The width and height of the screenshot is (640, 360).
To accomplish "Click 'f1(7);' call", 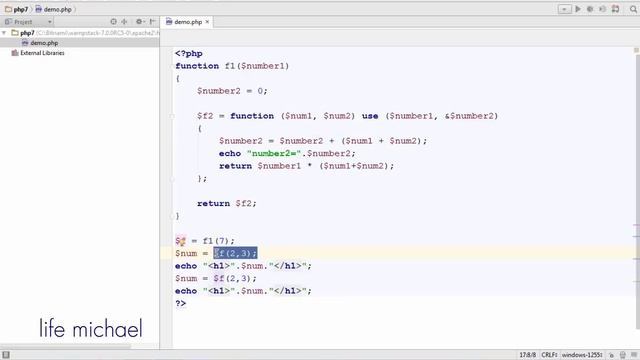I will tap(218, 241).
